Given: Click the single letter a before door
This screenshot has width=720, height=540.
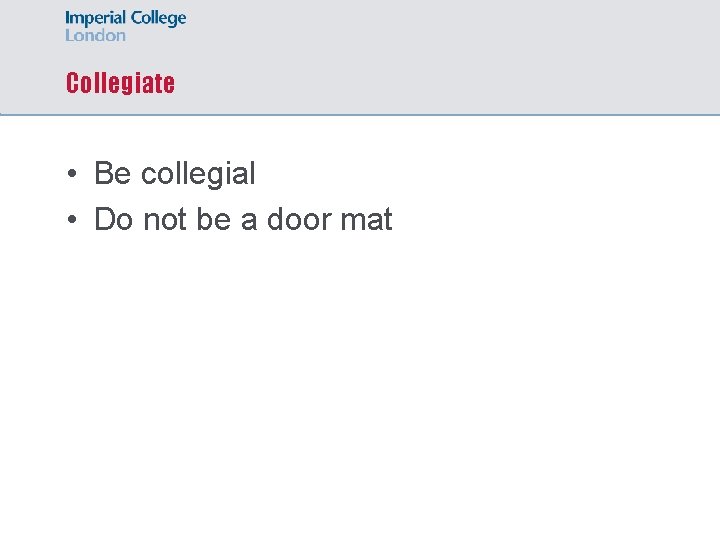Looking at the screenshot, I should [x=249, y=220].
